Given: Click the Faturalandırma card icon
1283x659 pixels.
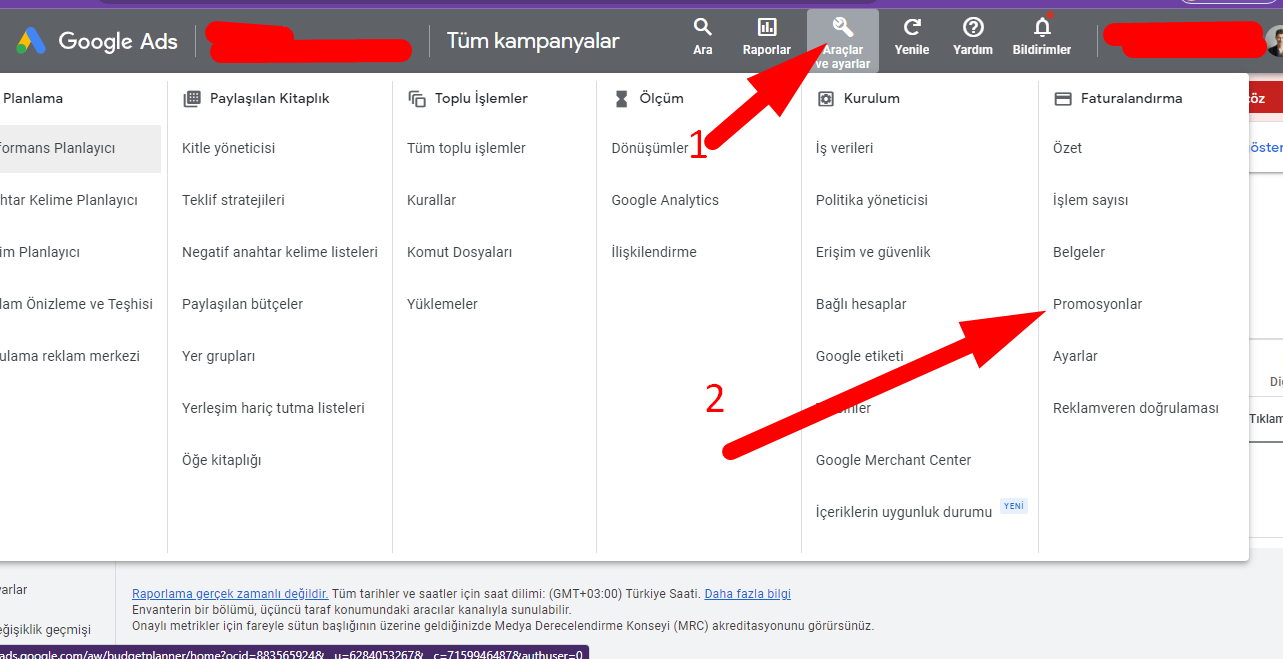Looking at the screenshot, I should coord(1063,98).
